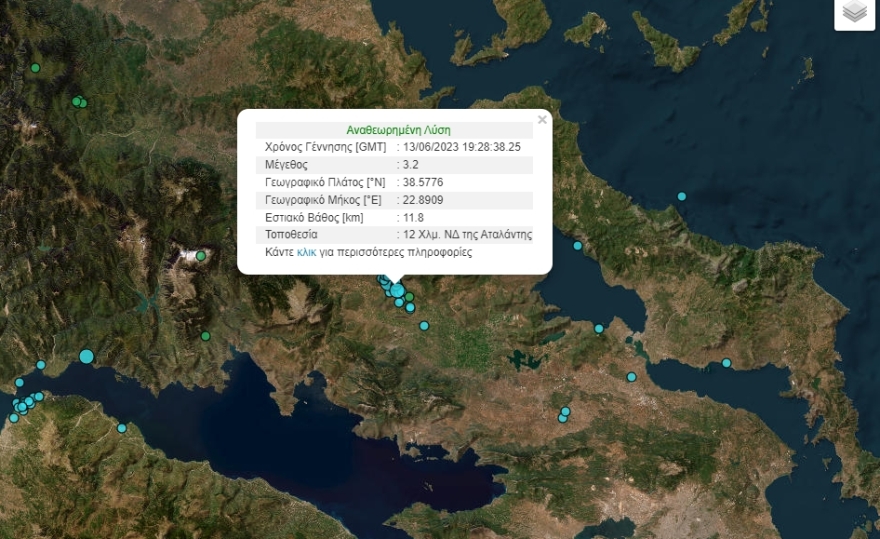Screen dimensions: 880x539
Task: Click the 'Γεωγραφικό Πλάτος [°N]' label
Action: tap(325, 182)
